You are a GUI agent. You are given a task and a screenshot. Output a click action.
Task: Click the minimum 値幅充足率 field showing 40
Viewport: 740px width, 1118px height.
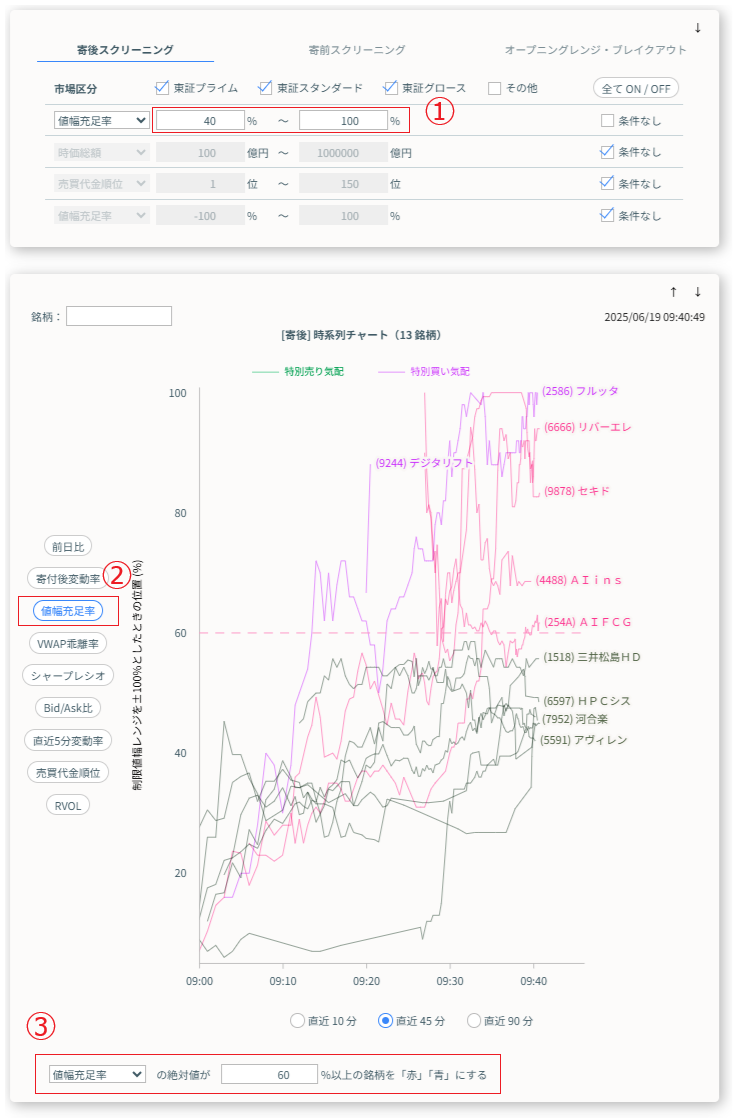200,121
